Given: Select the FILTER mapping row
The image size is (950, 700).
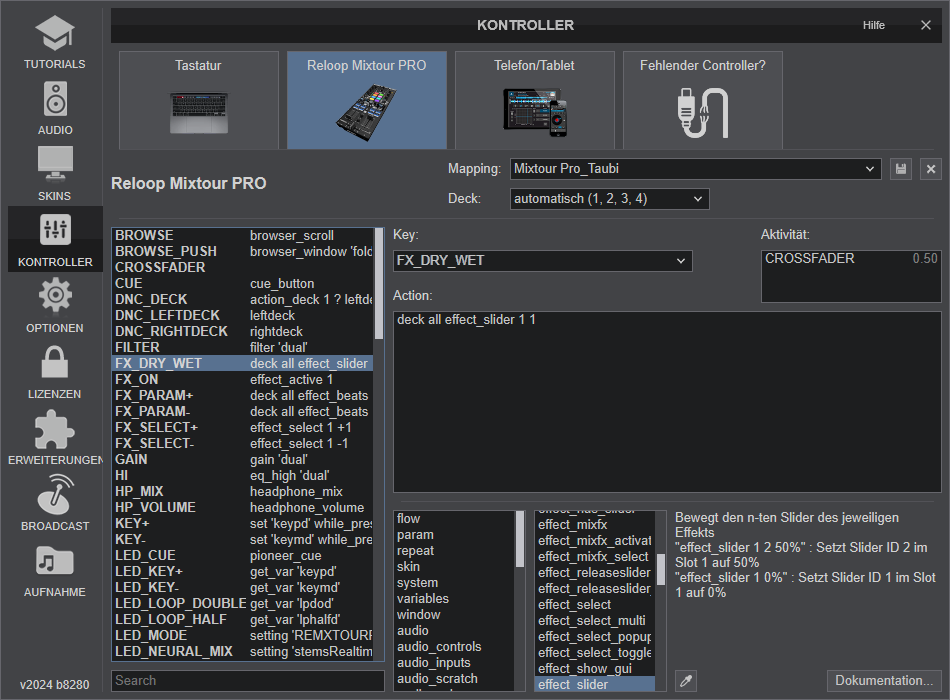Looking at the screenshot, I should [242, 347].
